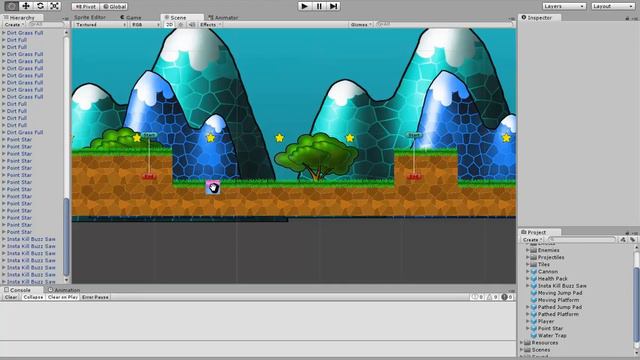Select the Scenes folder
Viewport: 640px width, 360px height.
click(x=541, y=350)
